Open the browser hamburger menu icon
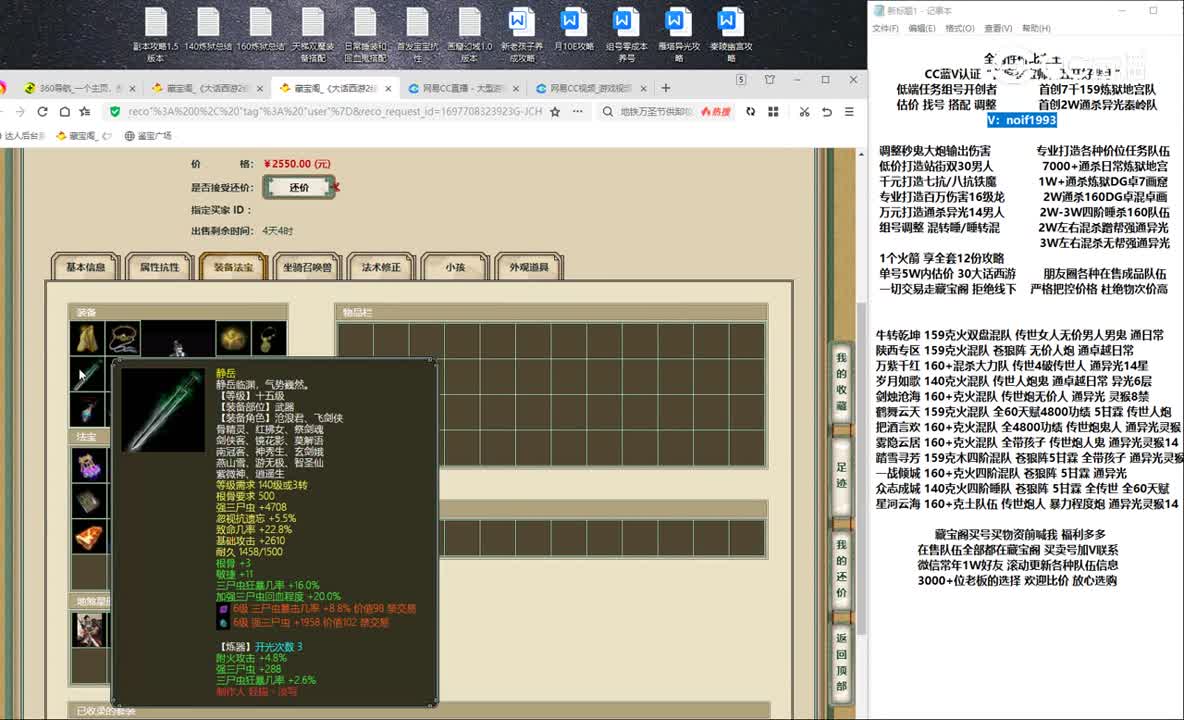1184x720 pixels. pyautogui.click(x=849, y=112)
